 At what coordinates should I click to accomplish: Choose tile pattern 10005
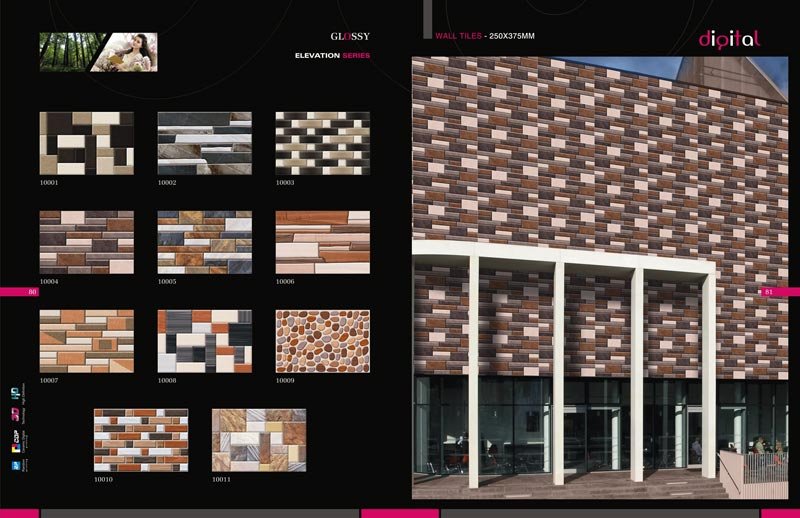click(x=204, y=242)
